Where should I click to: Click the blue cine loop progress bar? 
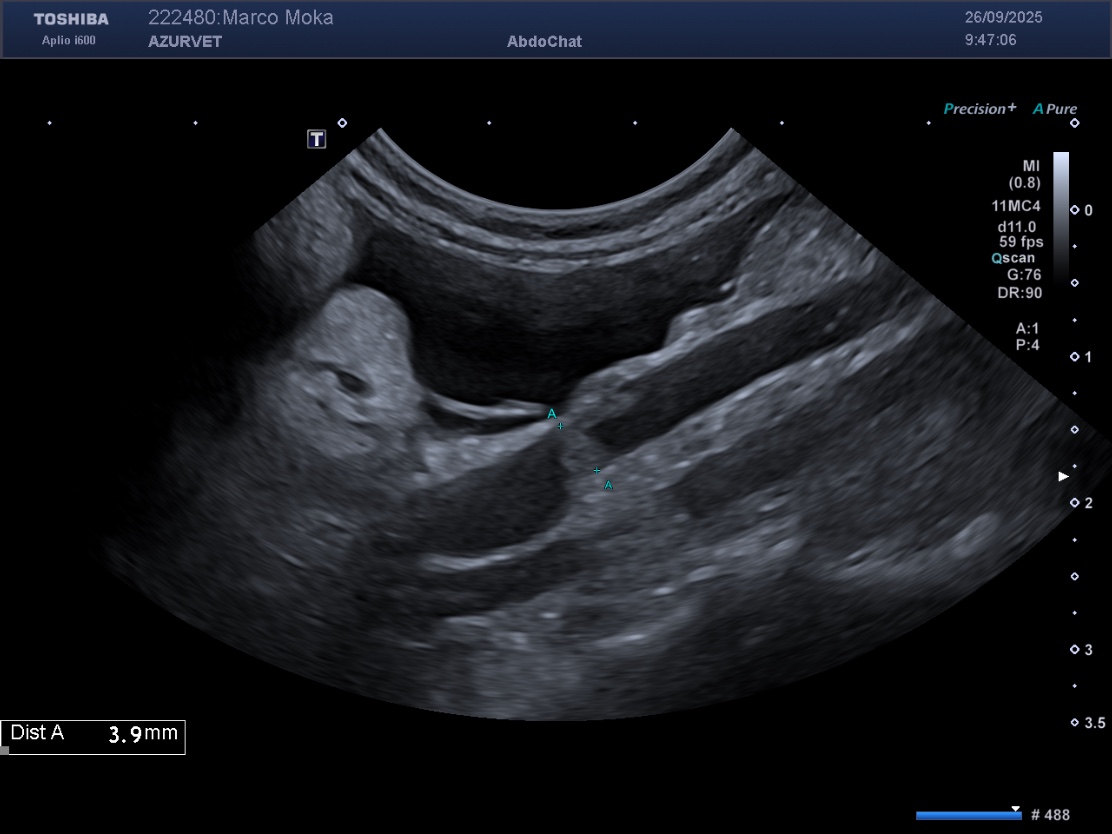pyautogui.click(x=967, y=816)
